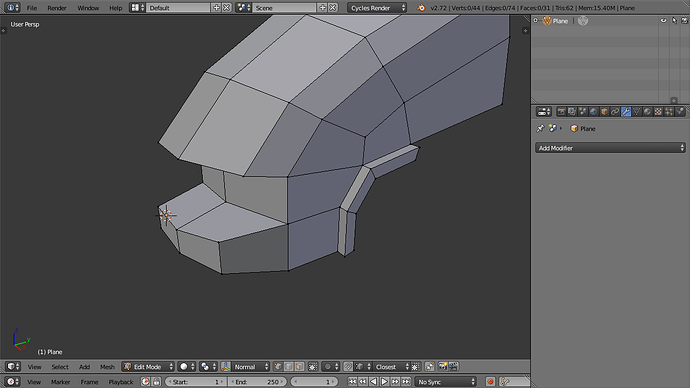
Task: Open Cycles Render engine dropdown
Action: (377, 7)
